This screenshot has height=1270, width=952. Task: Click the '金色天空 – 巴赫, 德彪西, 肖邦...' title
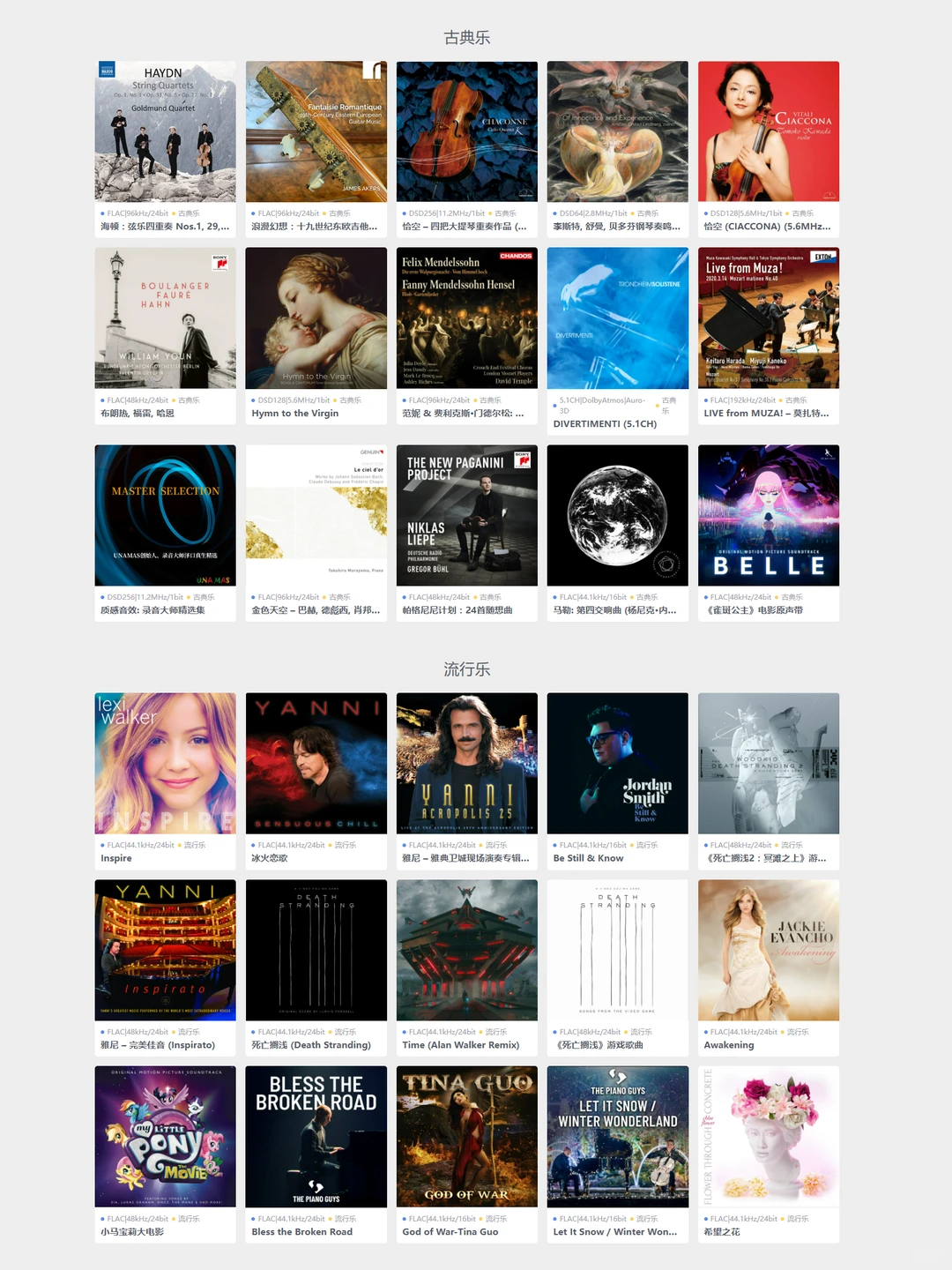pyautogui.click(x=316, y=610)
